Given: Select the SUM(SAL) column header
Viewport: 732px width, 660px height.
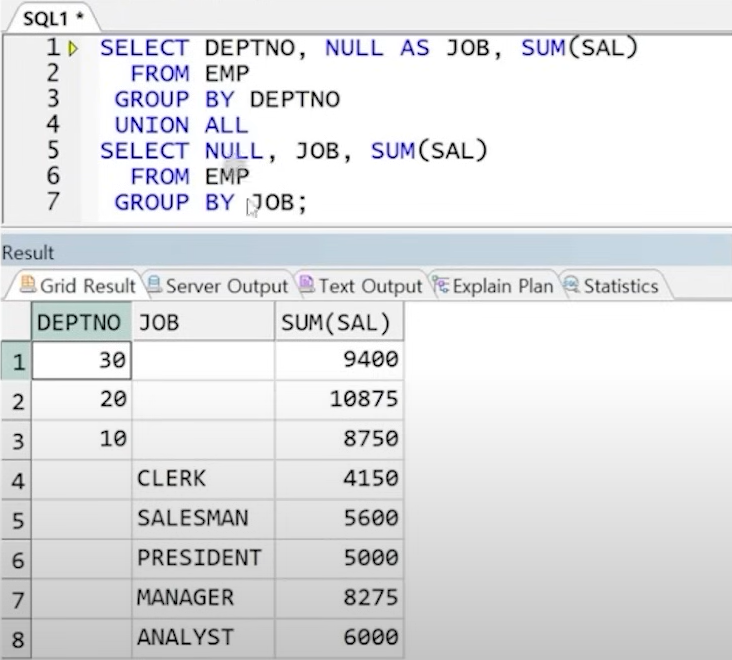Looking at the screenshot, I should pos(339,322).
